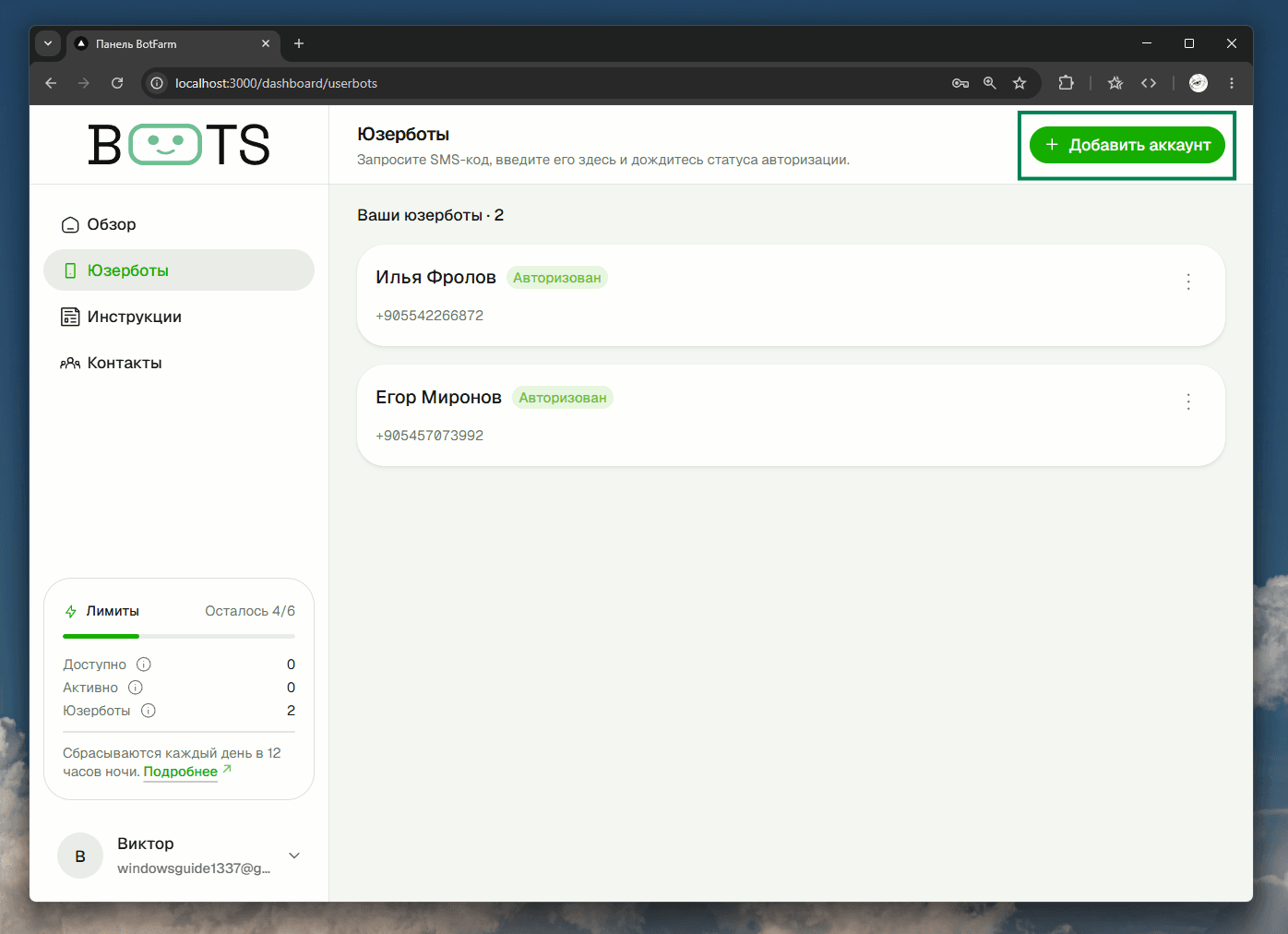Click phone number +905542266872
Image resolution: width=1288 pixels, height=934 pixels.
pos(429,316)
